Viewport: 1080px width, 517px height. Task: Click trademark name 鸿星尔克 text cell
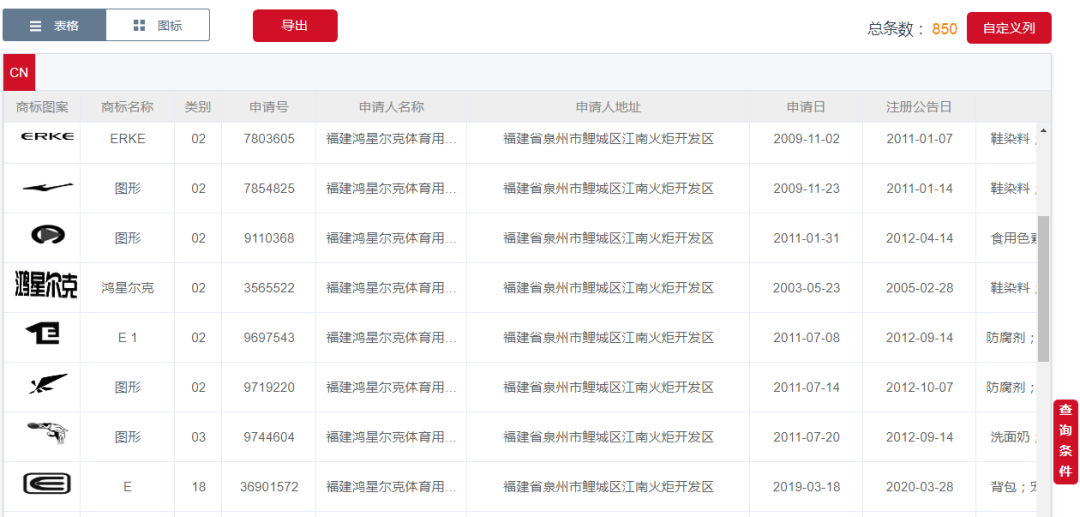127,288
